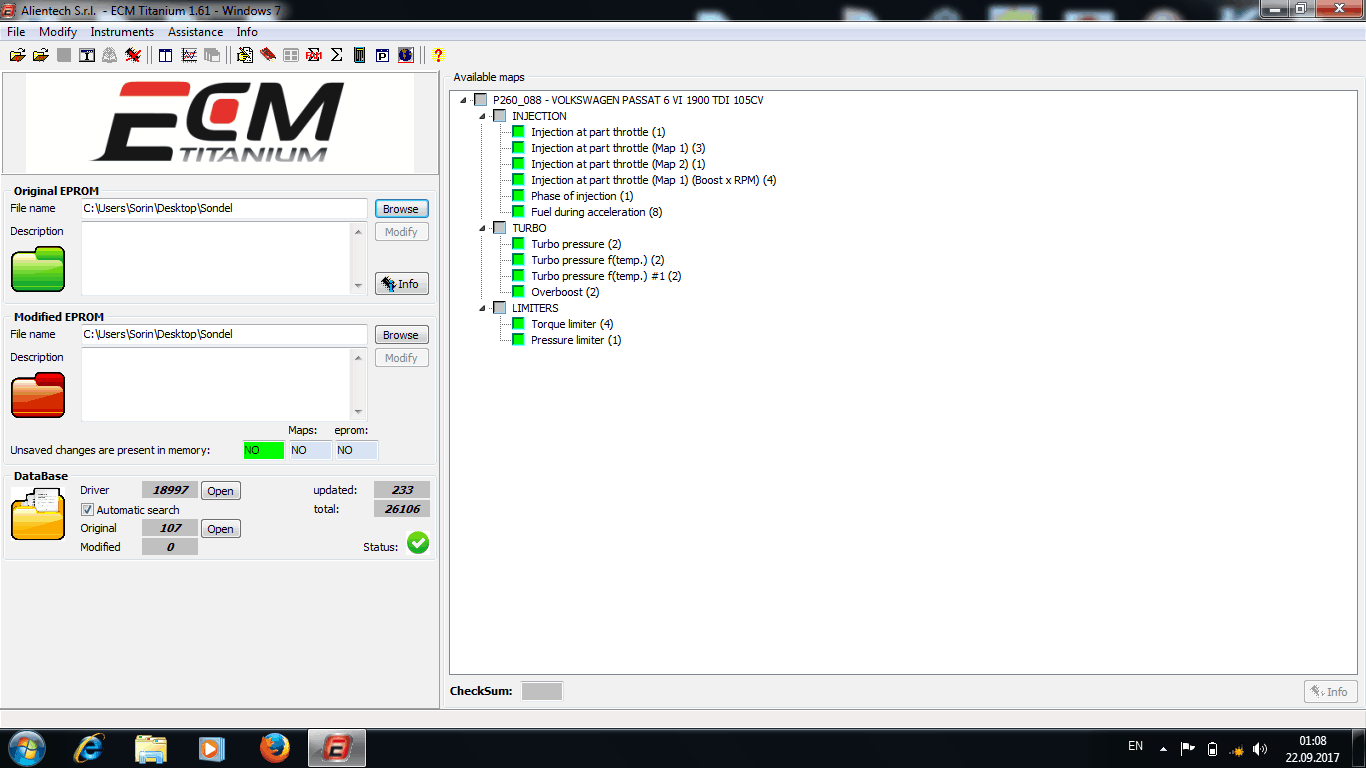Click the blue column toolbar icon

(360, 55)
